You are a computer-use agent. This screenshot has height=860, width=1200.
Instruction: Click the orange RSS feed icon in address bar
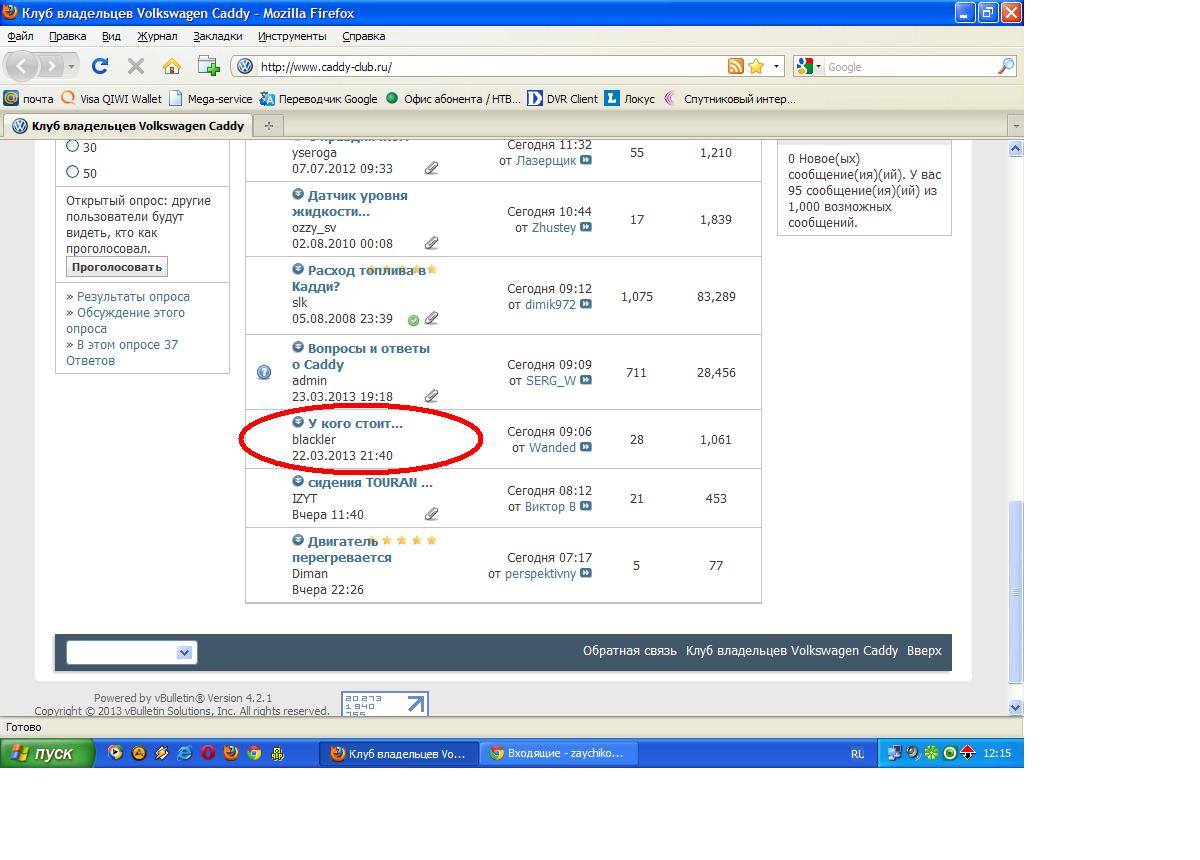pyautogui.click(x=736, y=66)
